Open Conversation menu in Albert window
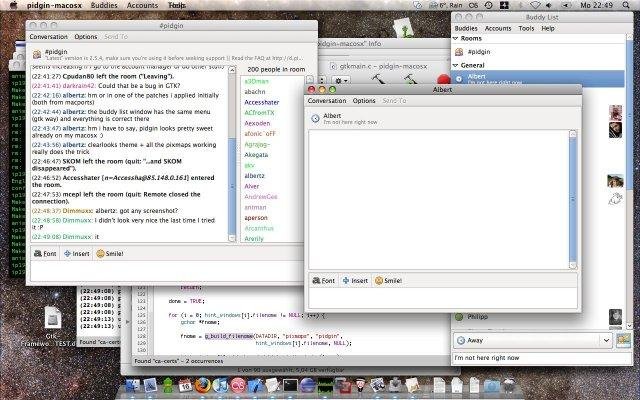 point(327,100)
